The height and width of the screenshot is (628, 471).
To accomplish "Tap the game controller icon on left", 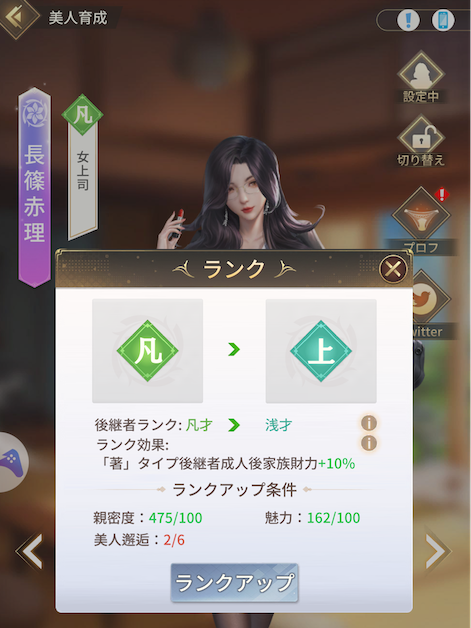I will click(x=11, y=461).
